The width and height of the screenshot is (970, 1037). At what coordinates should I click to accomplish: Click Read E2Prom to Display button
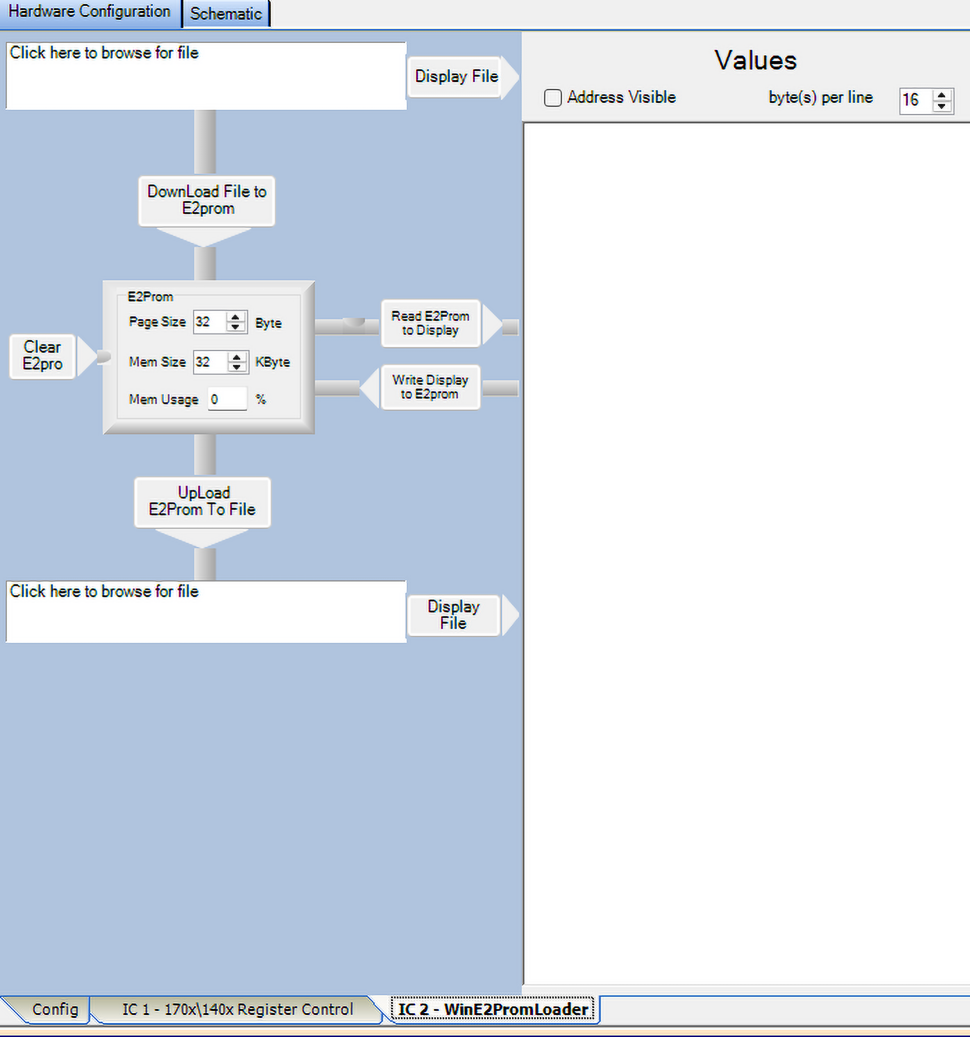click(x=430, y=323)
